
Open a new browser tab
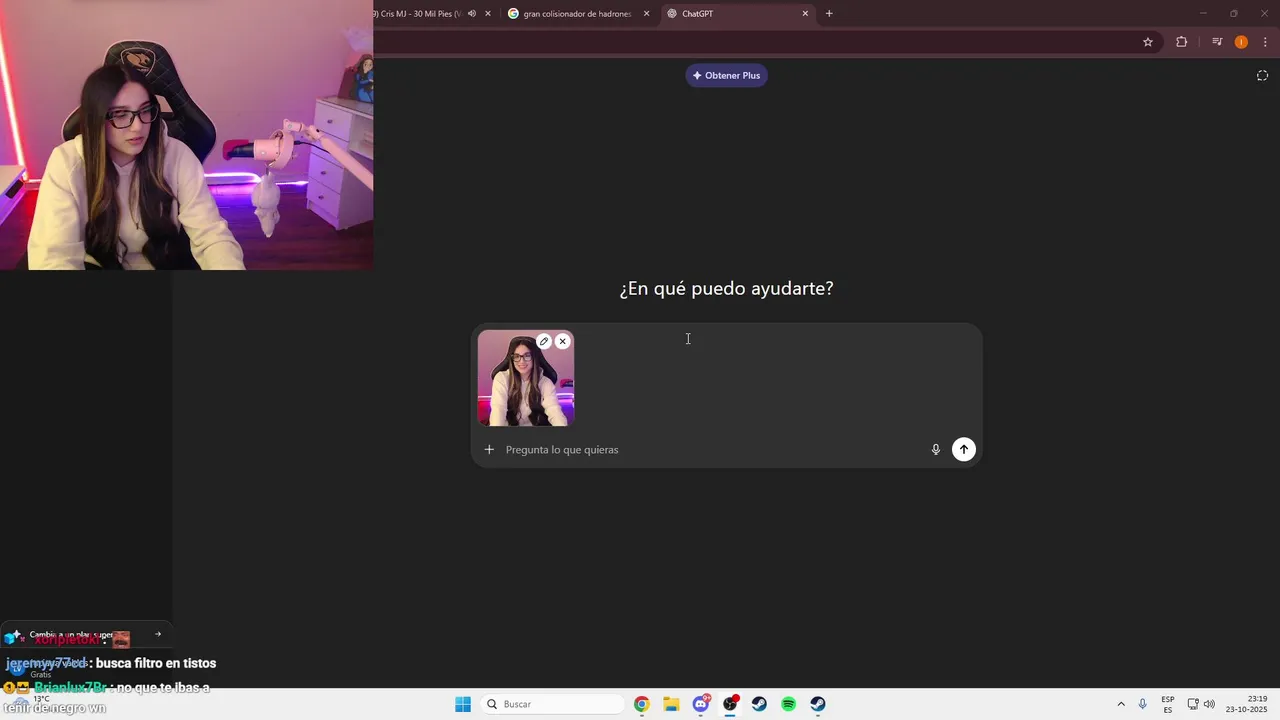click(x=829, y=14)
